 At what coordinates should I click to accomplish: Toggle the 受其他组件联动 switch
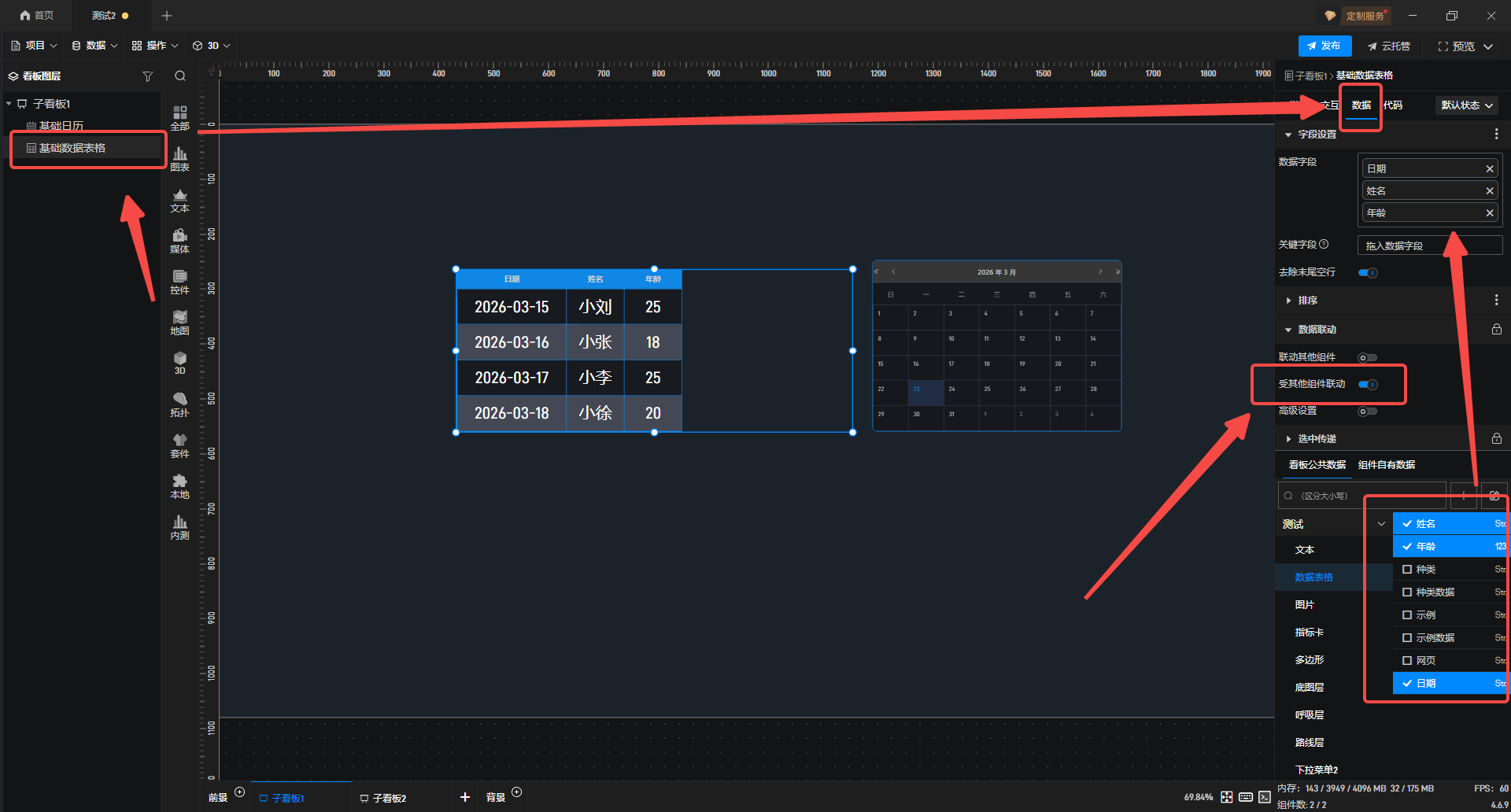(x=1368, y=385)
